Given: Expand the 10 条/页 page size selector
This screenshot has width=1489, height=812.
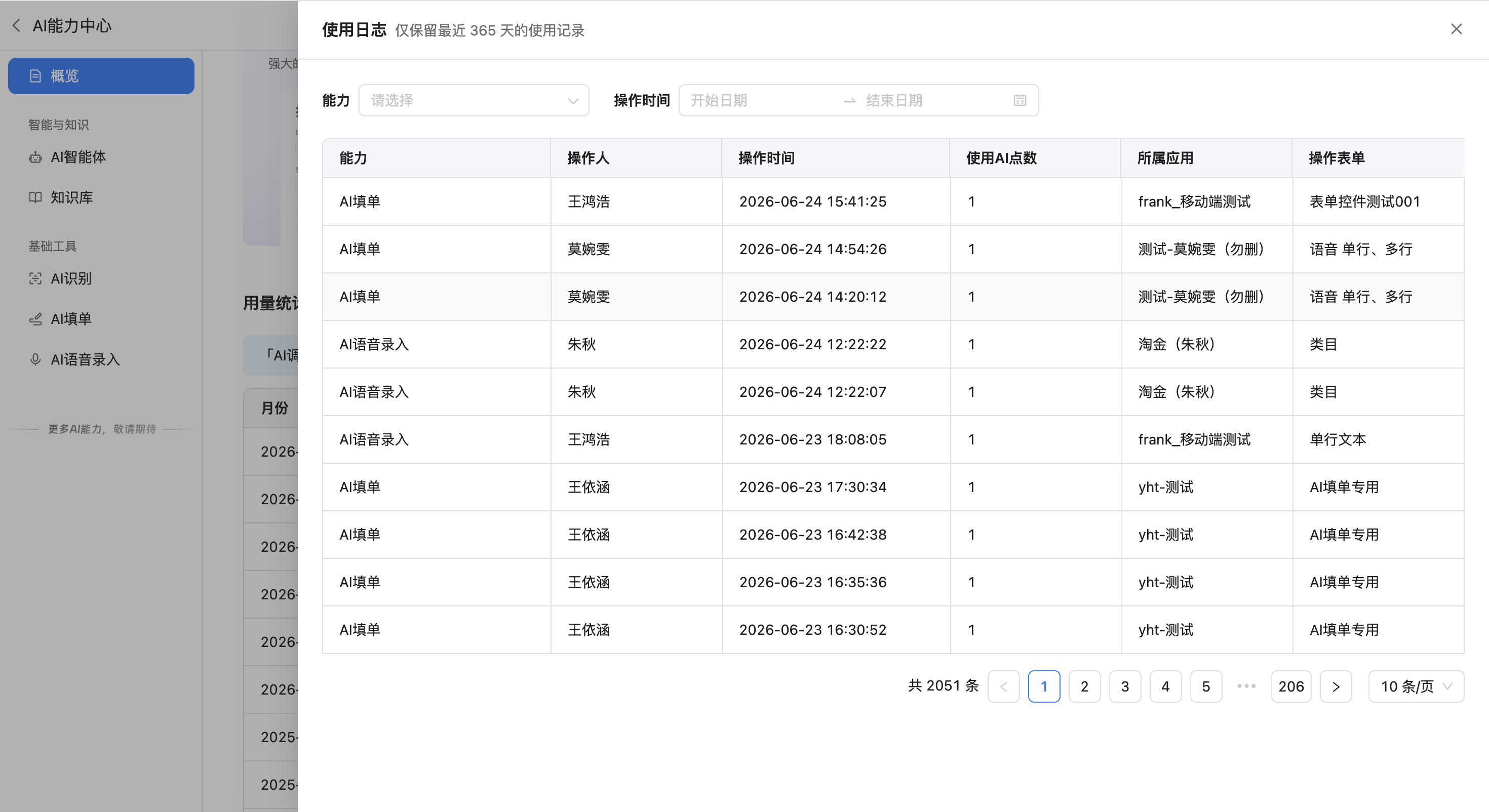Looking at the screenshot, I should pos(1416,686).
